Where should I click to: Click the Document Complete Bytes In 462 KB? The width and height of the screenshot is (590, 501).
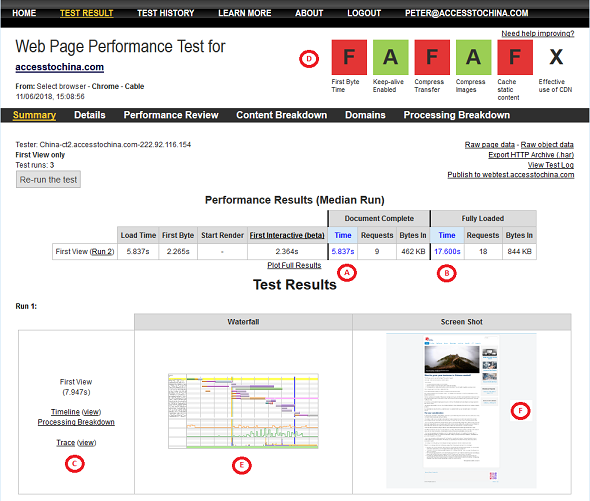click(413, 251)
